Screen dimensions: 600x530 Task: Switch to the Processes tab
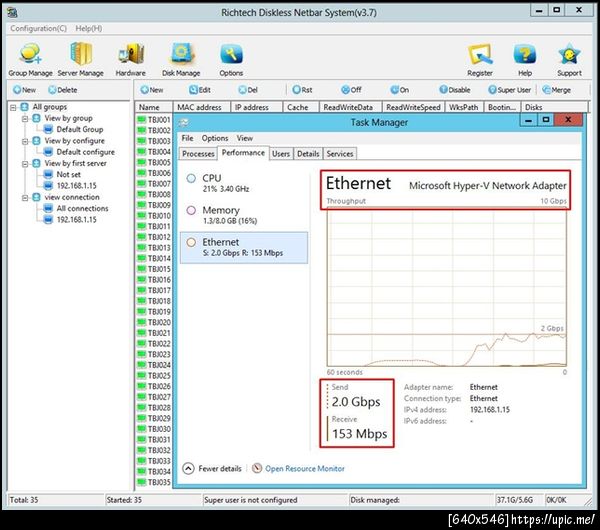(198, 154)
